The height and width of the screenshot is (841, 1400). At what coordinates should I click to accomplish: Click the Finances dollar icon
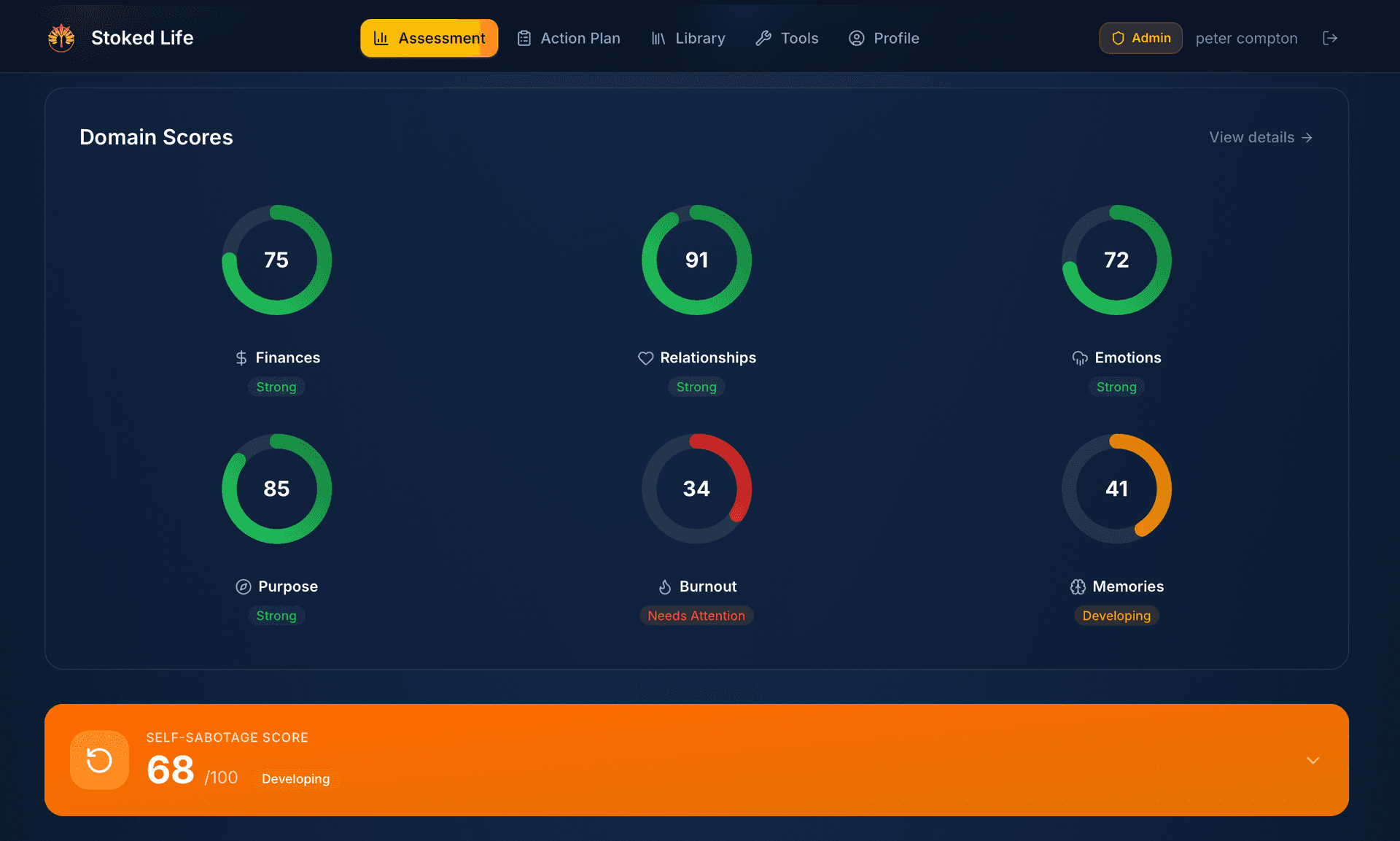tap(241, 357)
